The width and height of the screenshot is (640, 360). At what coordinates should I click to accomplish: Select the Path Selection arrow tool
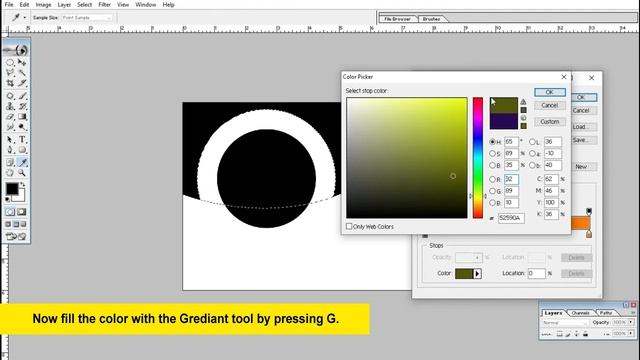tap(10, 140)
